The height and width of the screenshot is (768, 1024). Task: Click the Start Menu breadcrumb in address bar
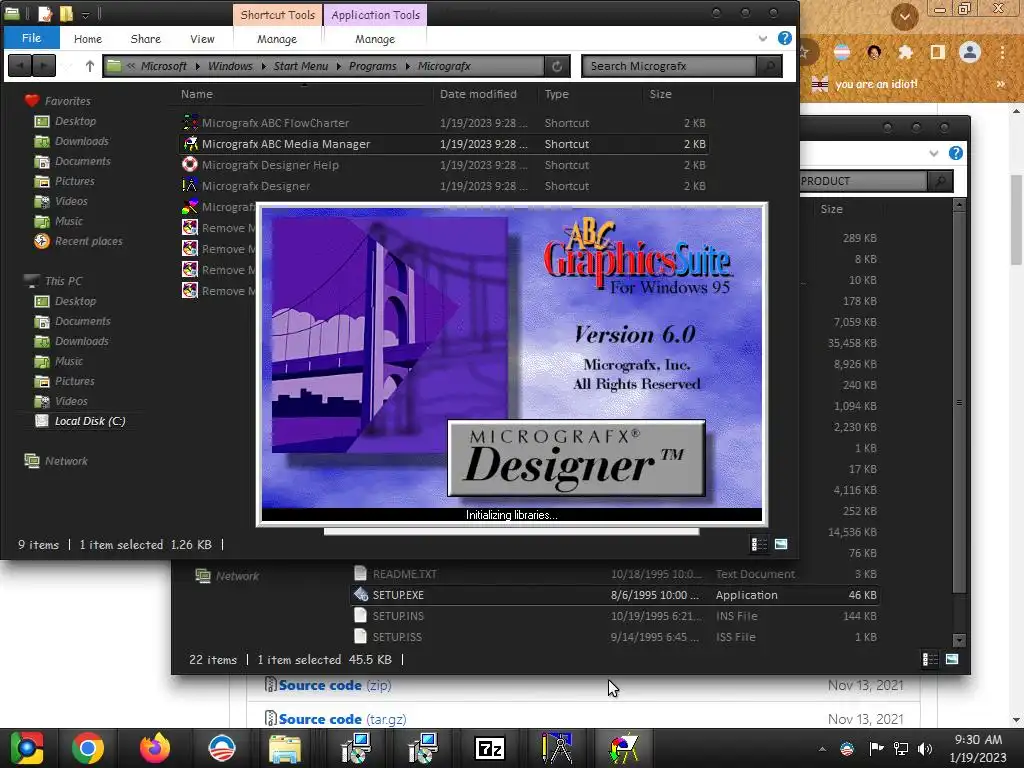(300, 66)
